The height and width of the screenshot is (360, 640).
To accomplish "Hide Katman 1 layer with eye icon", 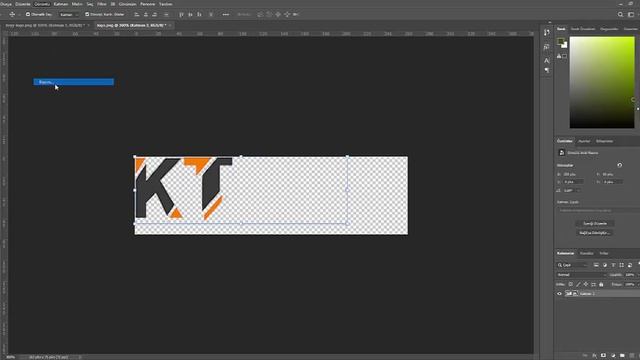I will pyautogui.click(x=560, y=294).
